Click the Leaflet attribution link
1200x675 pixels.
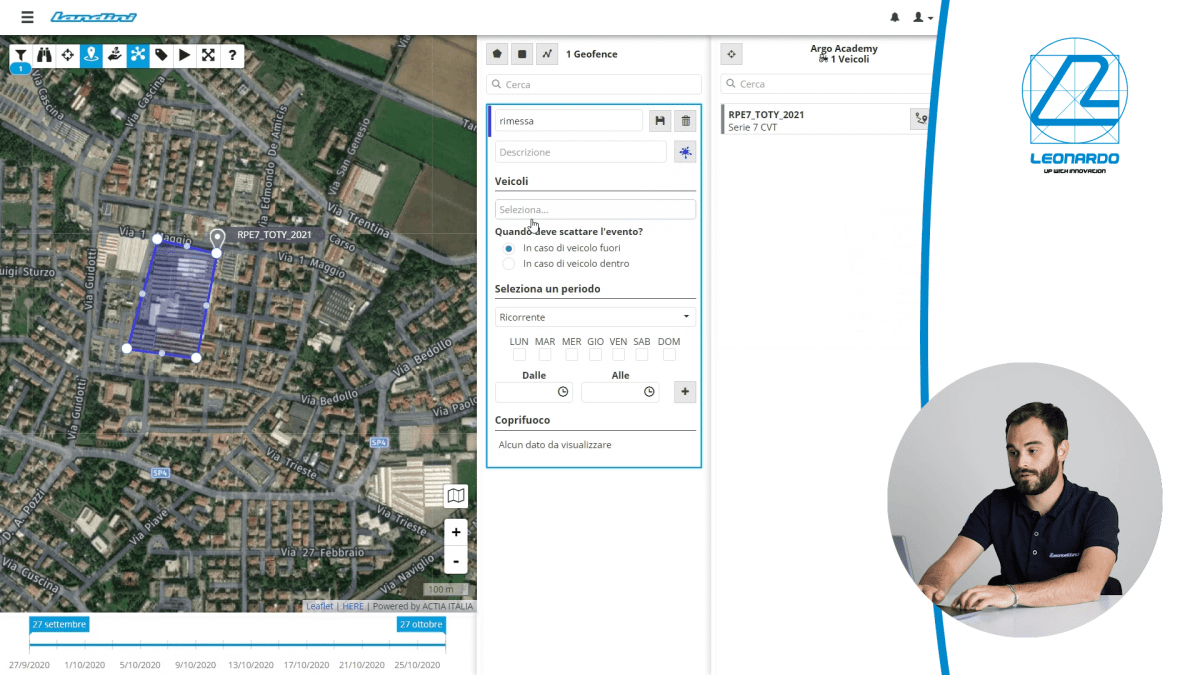pyautogui.click(x=320, y=606)
